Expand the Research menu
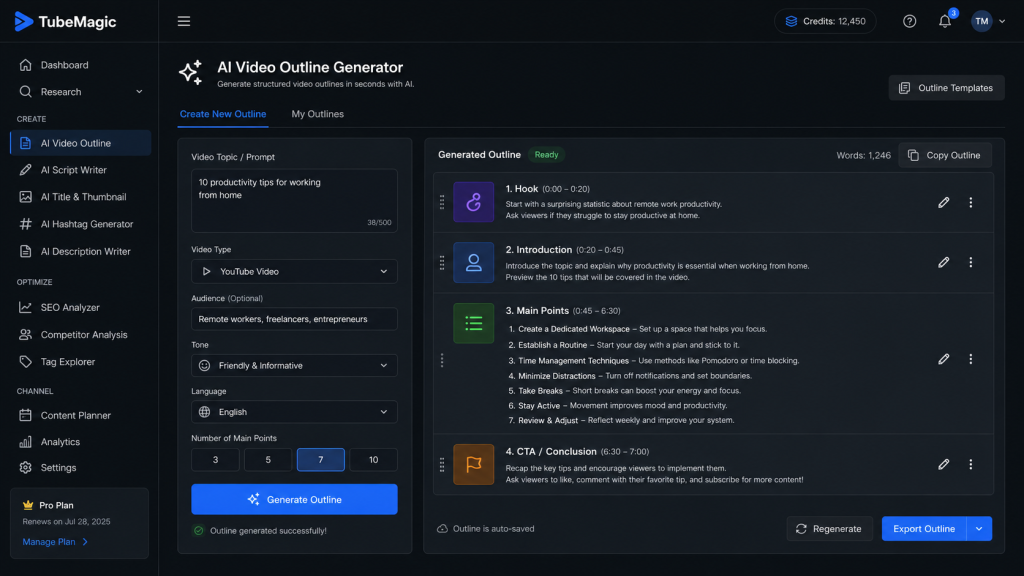 tap(80, 92)
